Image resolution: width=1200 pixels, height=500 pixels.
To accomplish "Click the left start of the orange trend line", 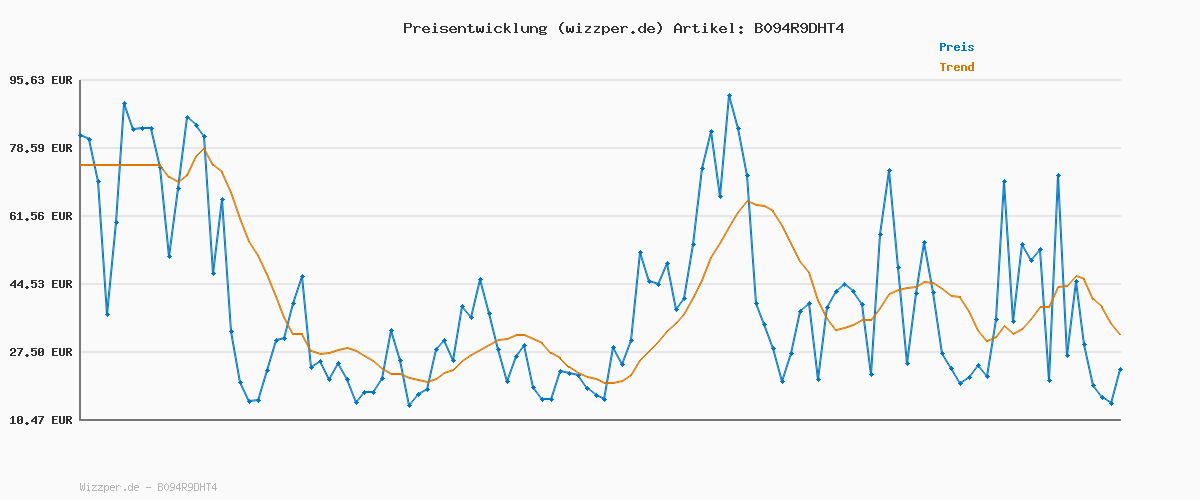I will pyautogui.click(x=81, y=165).
